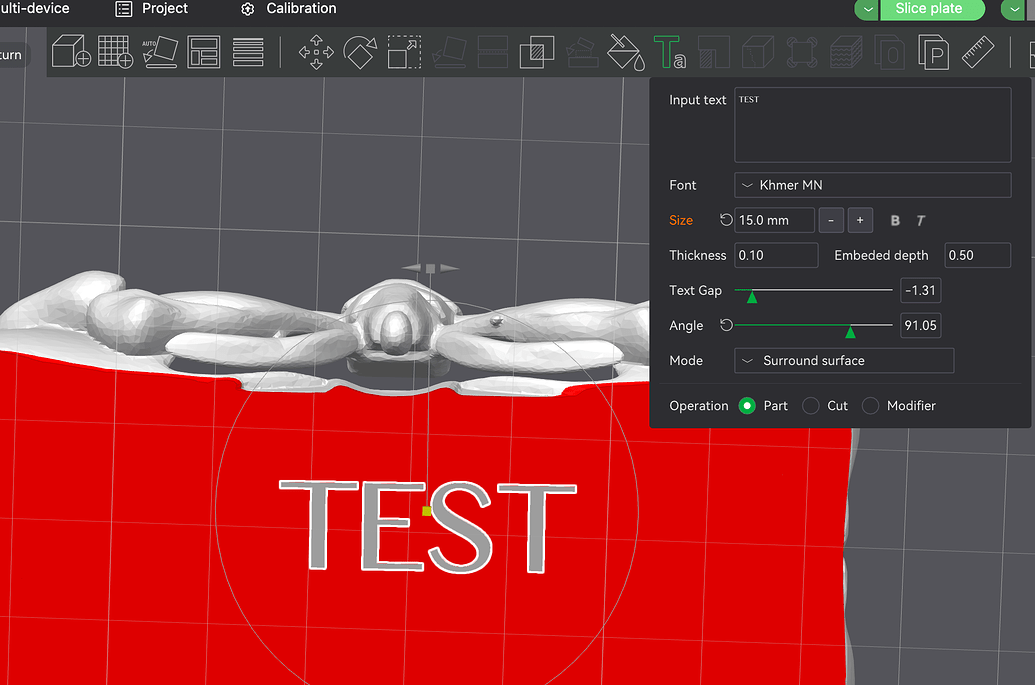
Task: Open the Mesh Boolean tool
Action: click(537, 52)
